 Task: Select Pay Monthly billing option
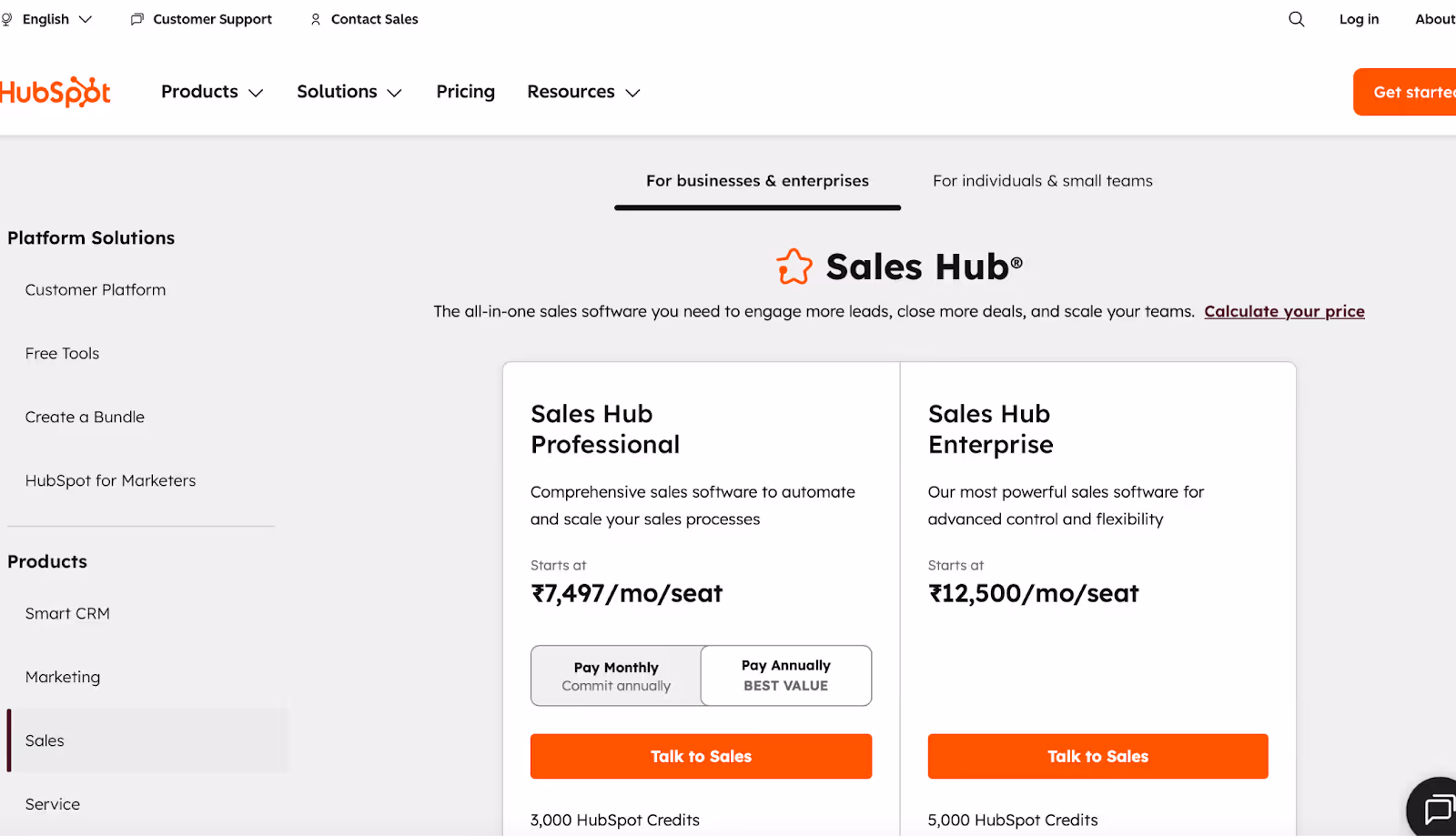(x=616, y=676)
